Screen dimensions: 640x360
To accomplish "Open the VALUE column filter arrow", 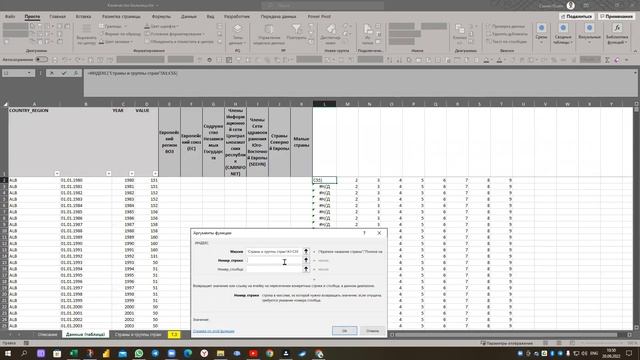I will point(155,173).
